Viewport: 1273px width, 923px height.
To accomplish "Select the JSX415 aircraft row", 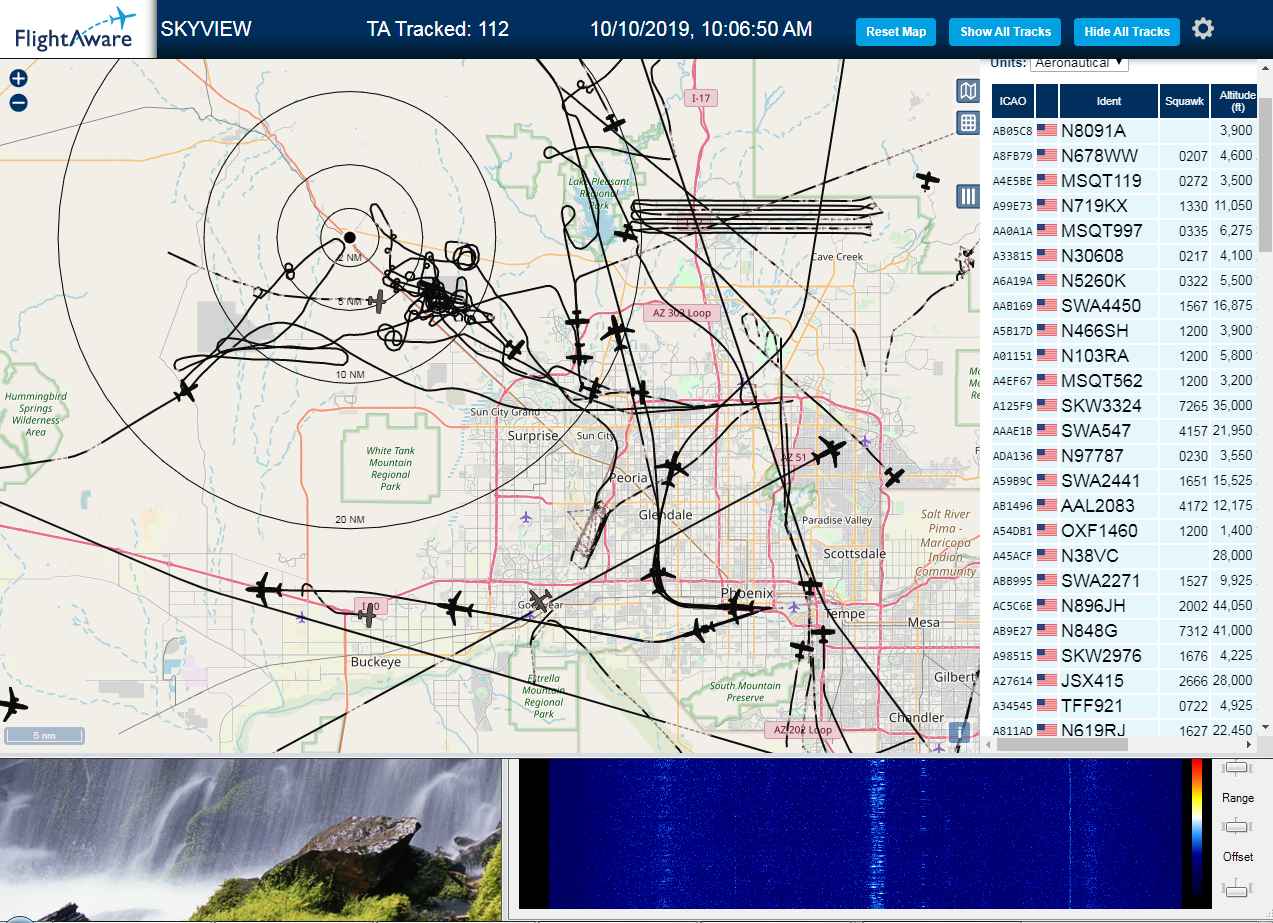I will pos(1125,680).
